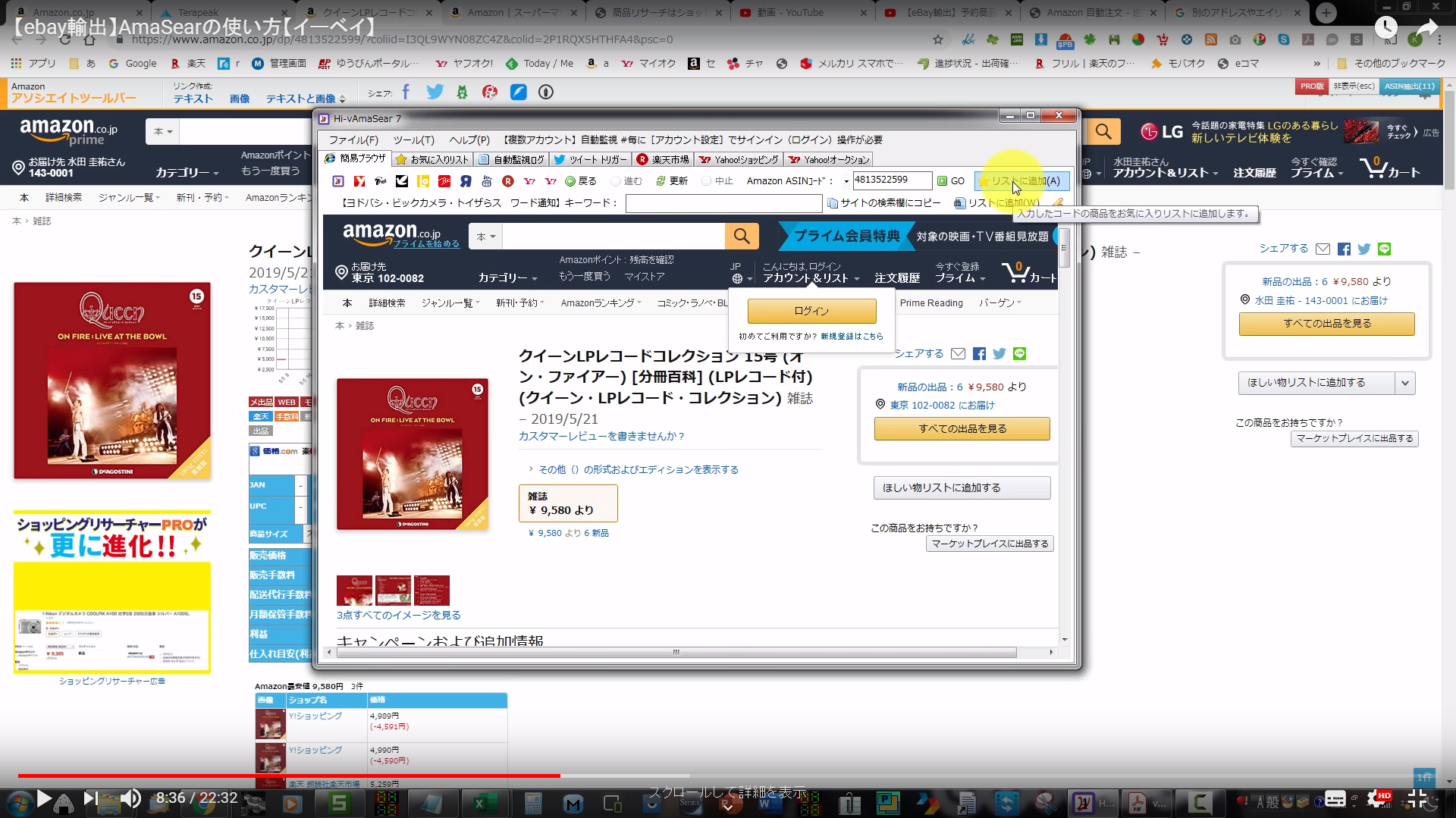Click the blue R shortcut icon in AmaSear toolbar
This screenshot has width=1456, height=818.
pyautogui.click(x=466, y=181)
